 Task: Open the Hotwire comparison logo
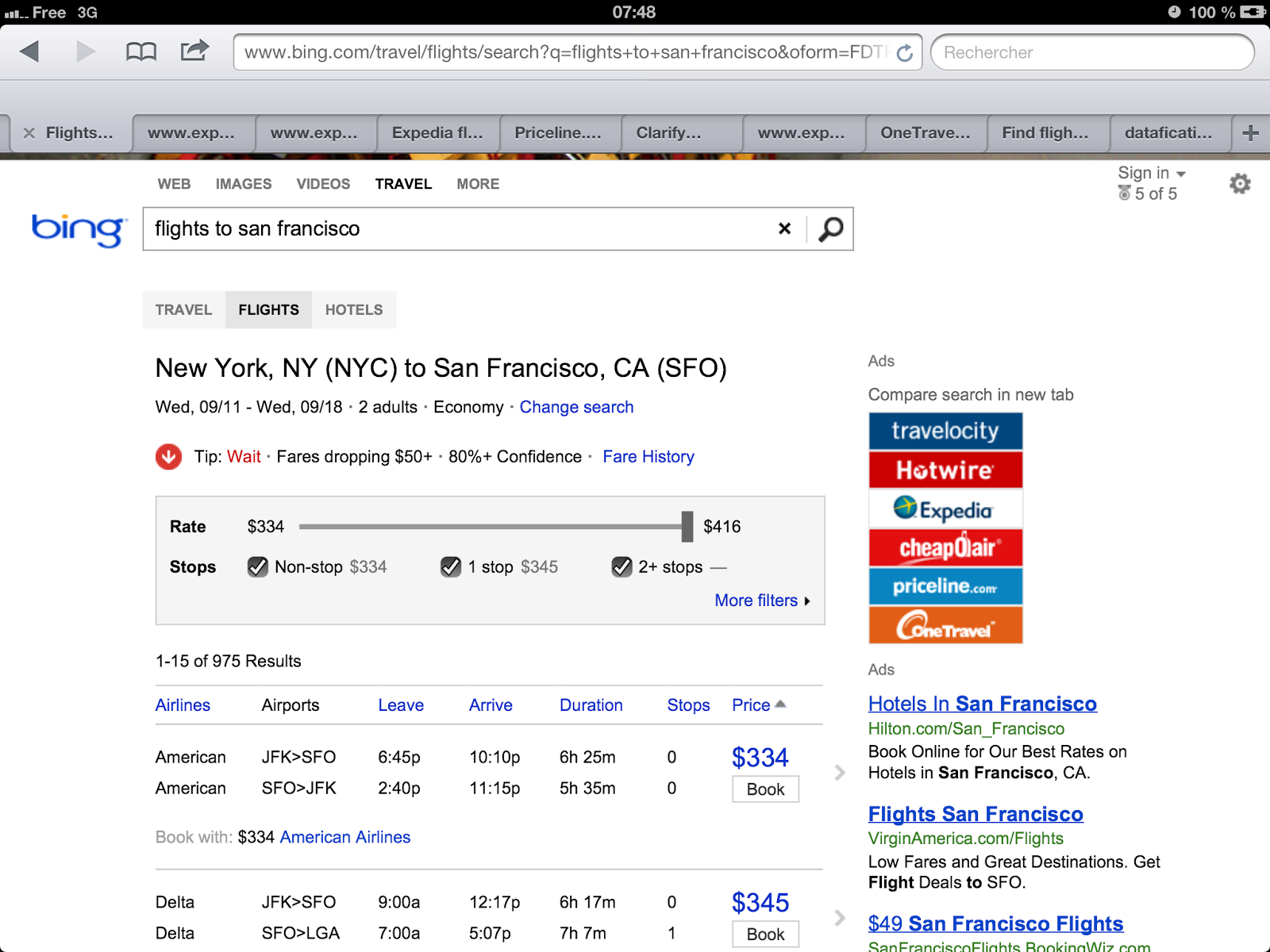coord(945,470)
